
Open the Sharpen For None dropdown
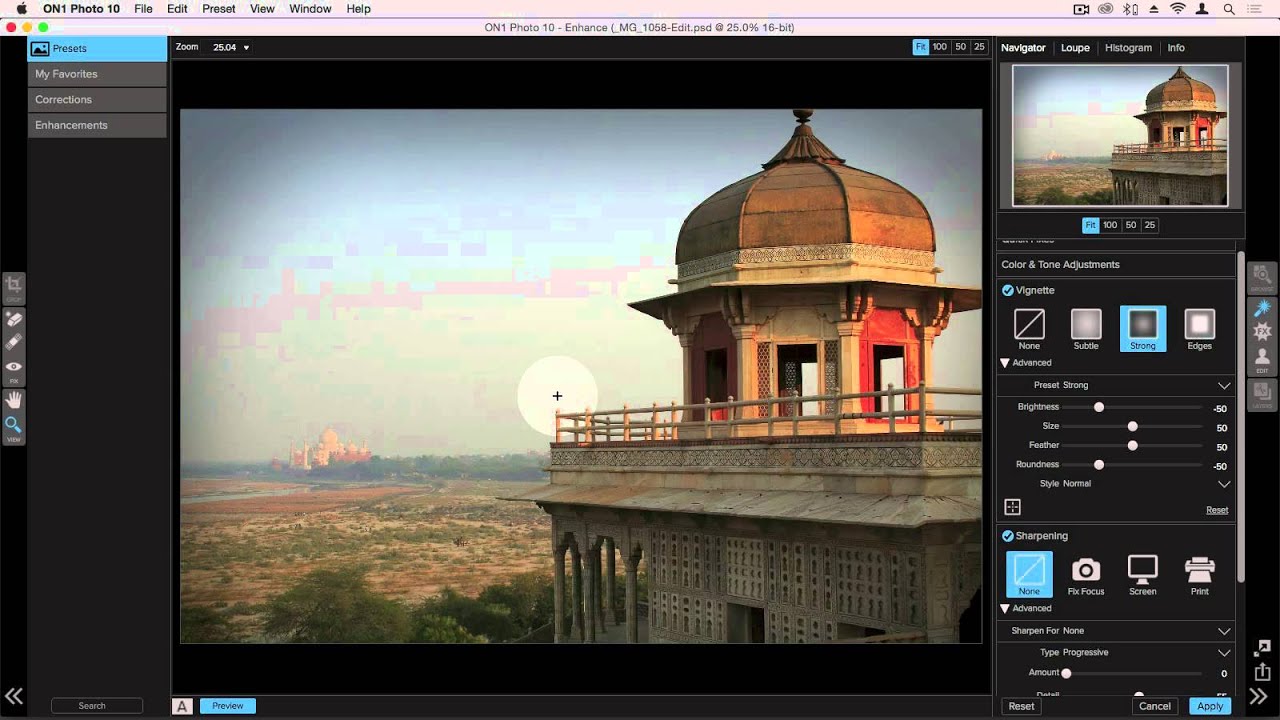(1117, 631)
